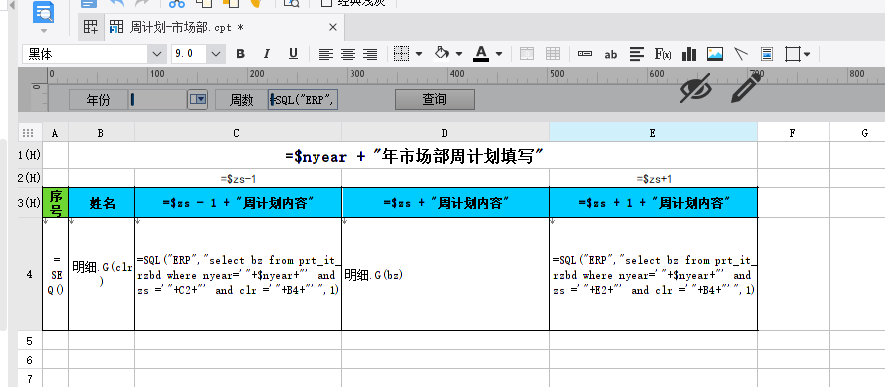Edit the parameter pane with pencil icon
The image size is (885, 387).
746,88
